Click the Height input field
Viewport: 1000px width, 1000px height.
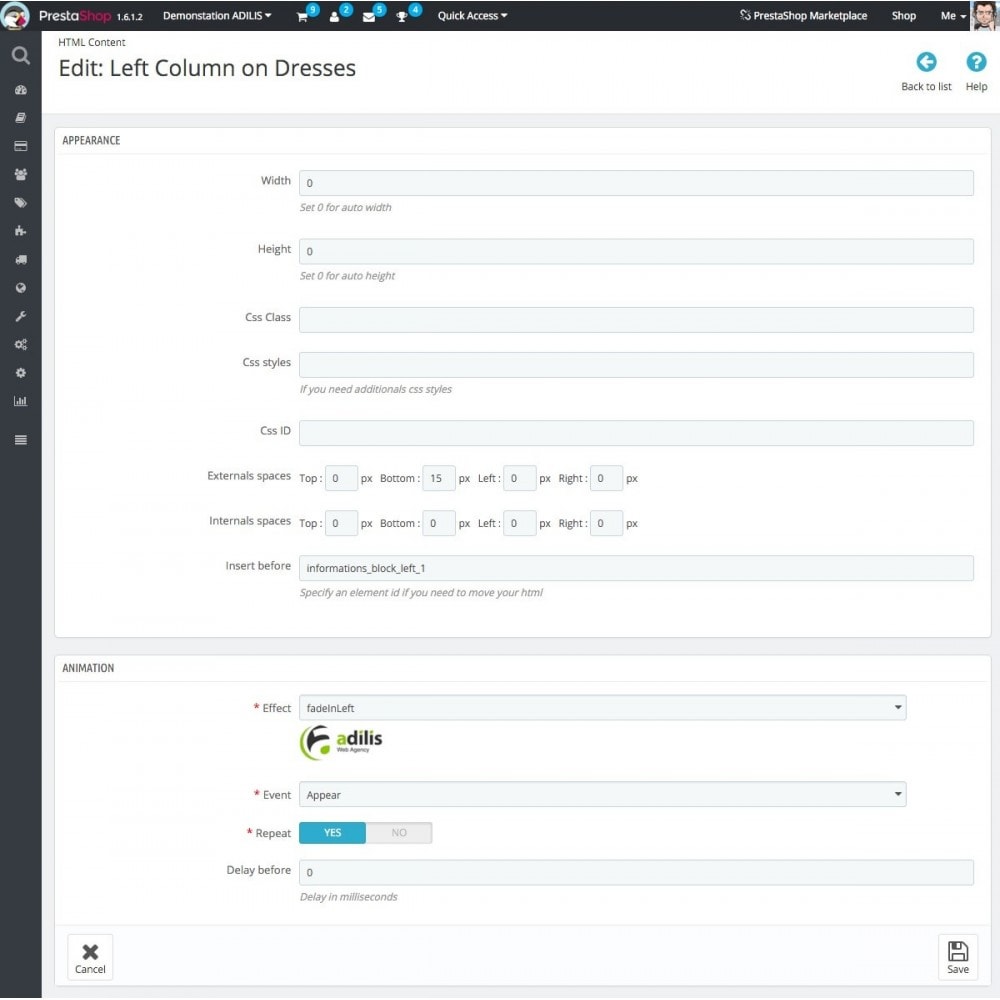(636, 251)
